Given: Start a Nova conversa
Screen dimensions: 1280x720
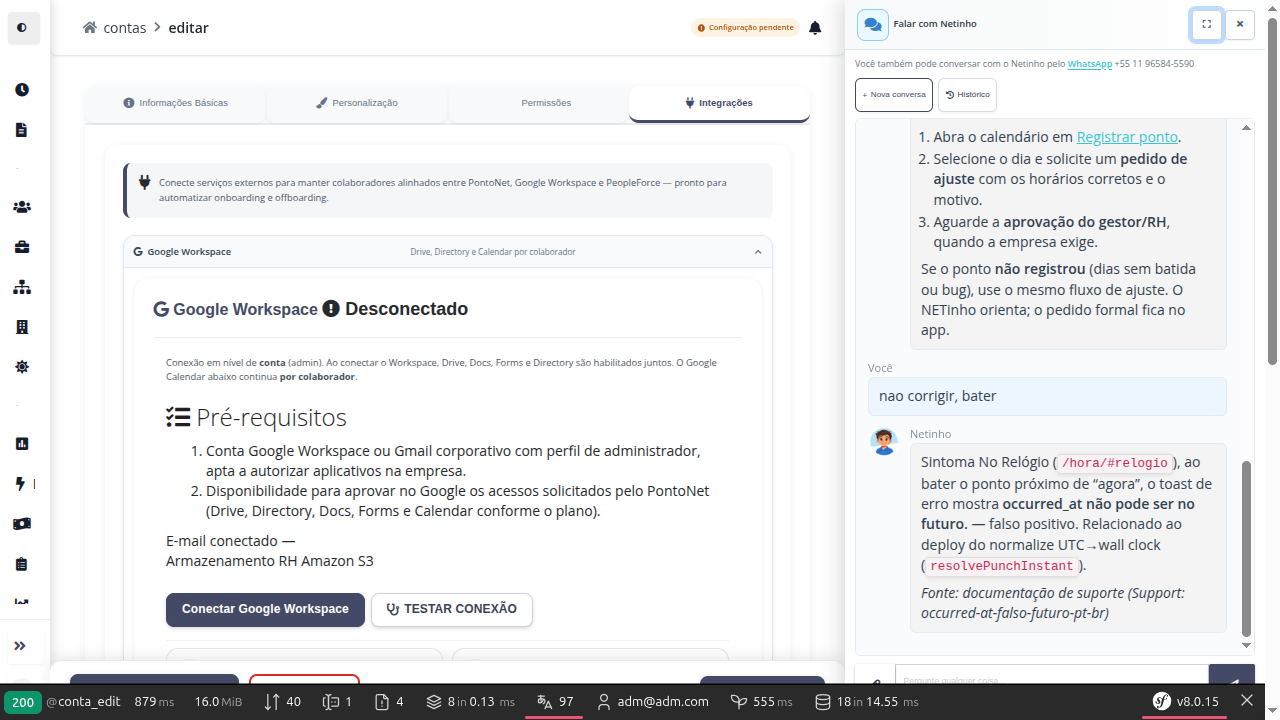Looking at the screenshot, I should pos(894,95).
